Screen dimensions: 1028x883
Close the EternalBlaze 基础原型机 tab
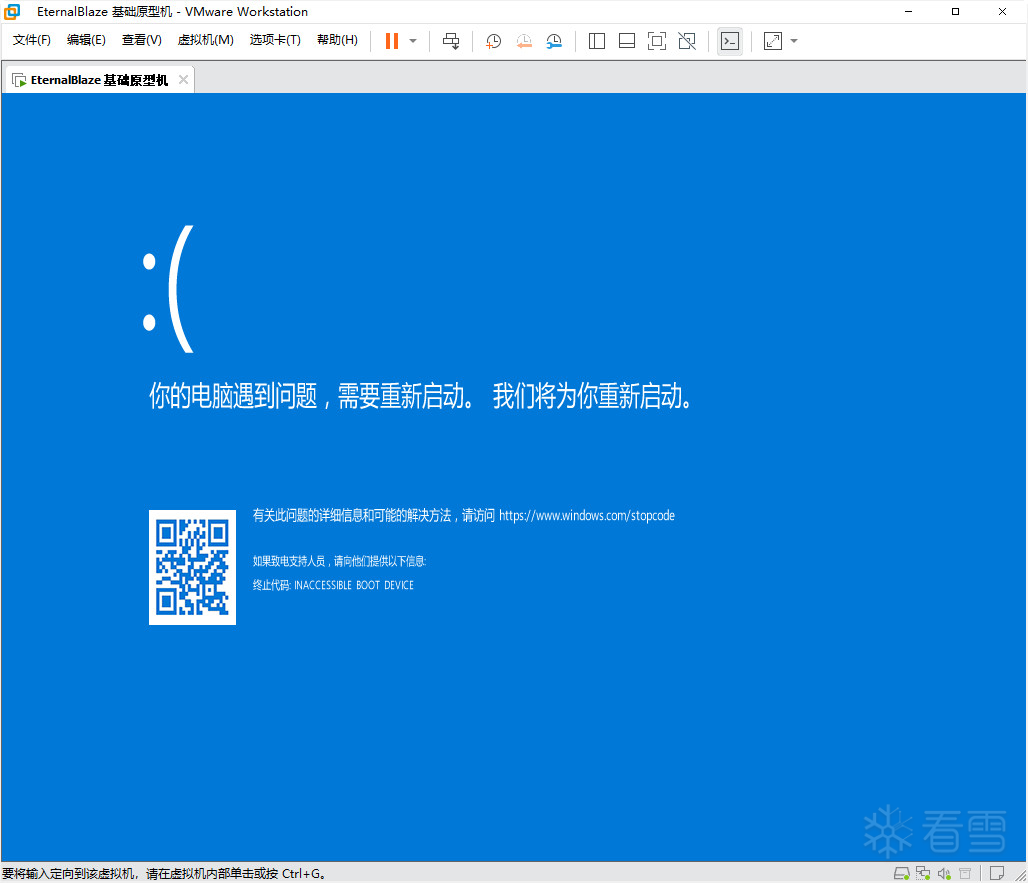click(184, 79)
